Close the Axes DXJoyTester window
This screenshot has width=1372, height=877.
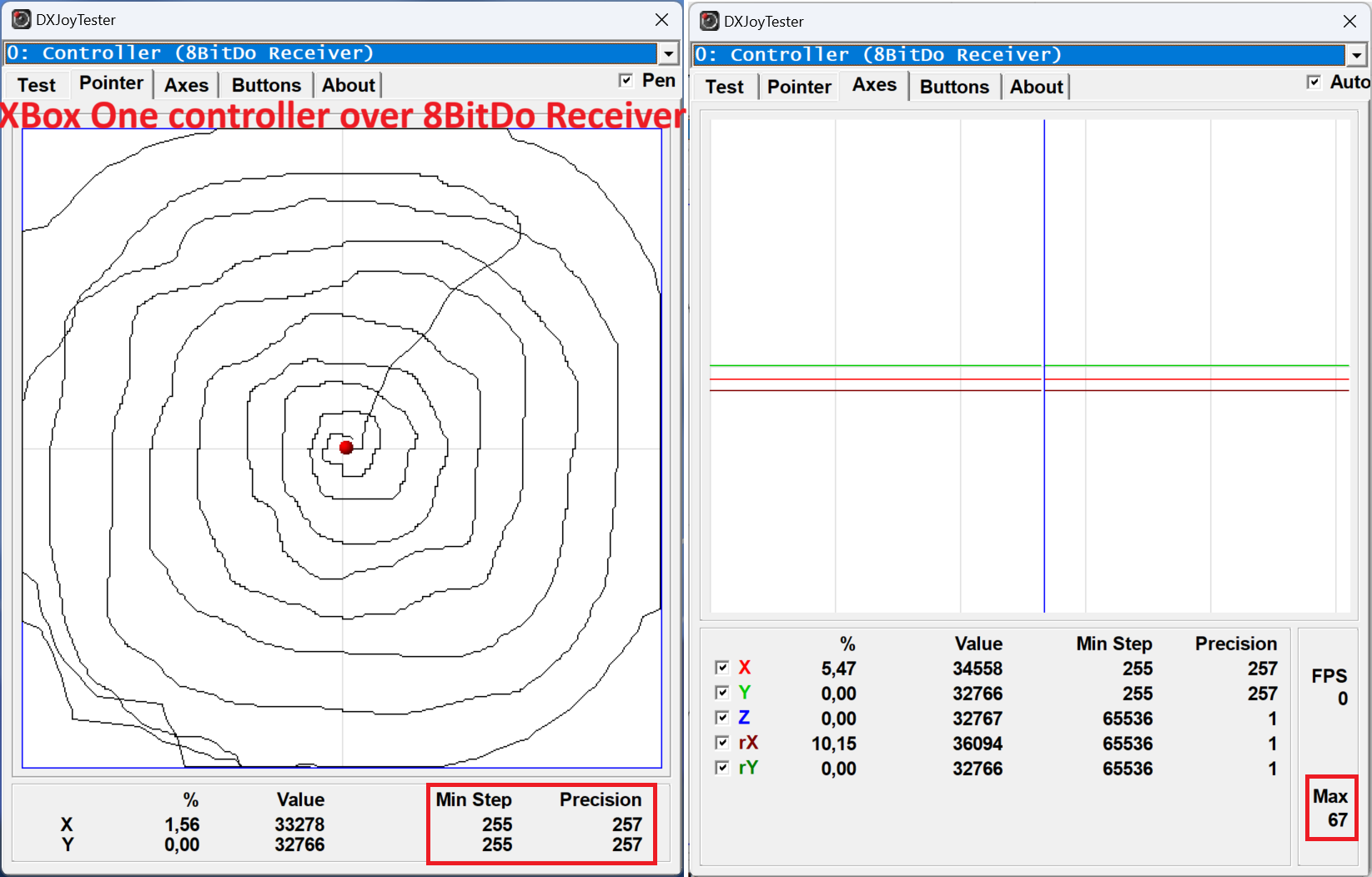point(1349,21)
